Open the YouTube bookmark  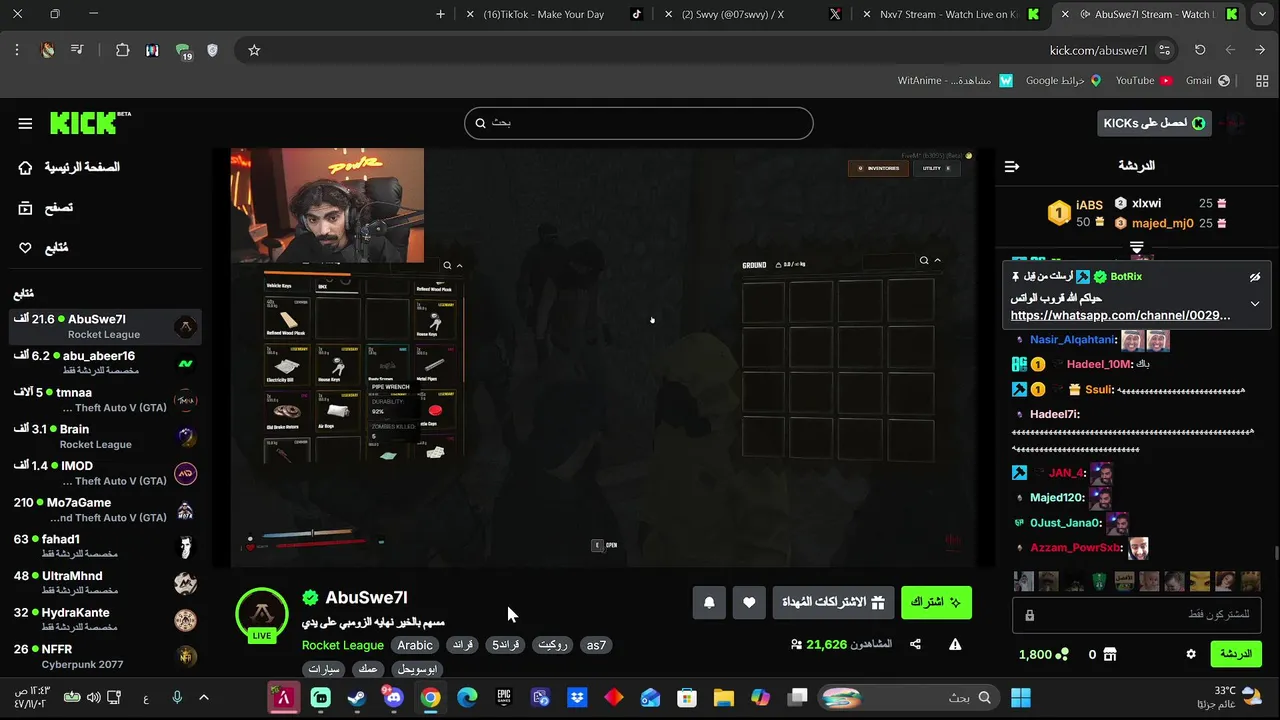point(1143,80)
